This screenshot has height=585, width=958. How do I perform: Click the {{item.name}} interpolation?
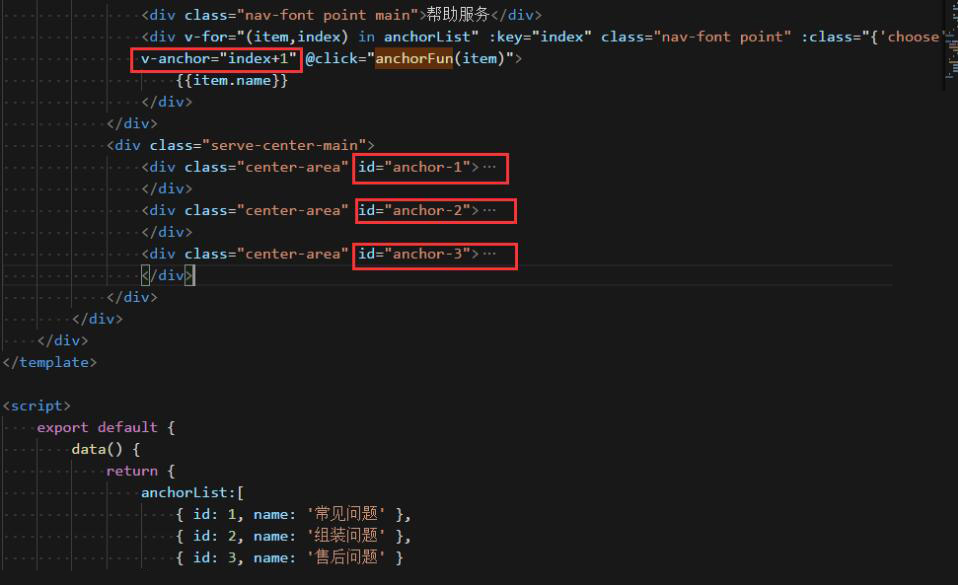coord(232,80)
